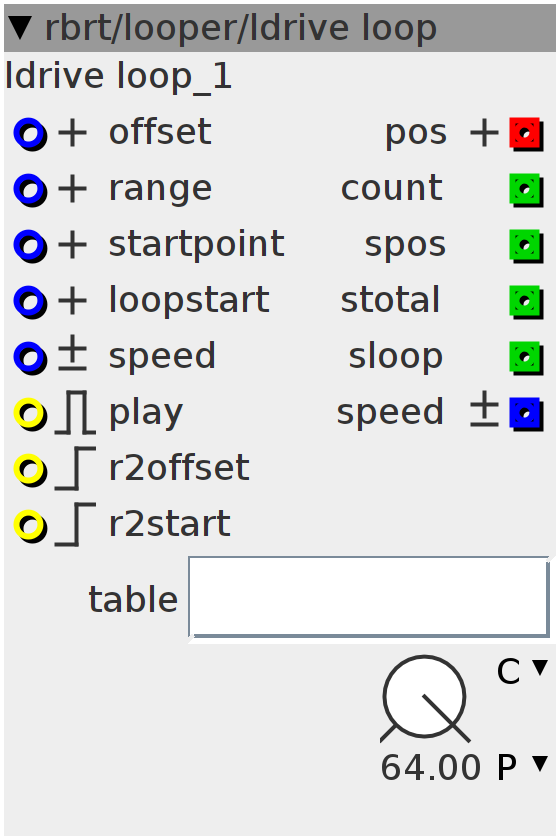Click the green stotal outlet port
Image resolution: width=560 pixels, height=840 pixels.
tap(526, 301)
